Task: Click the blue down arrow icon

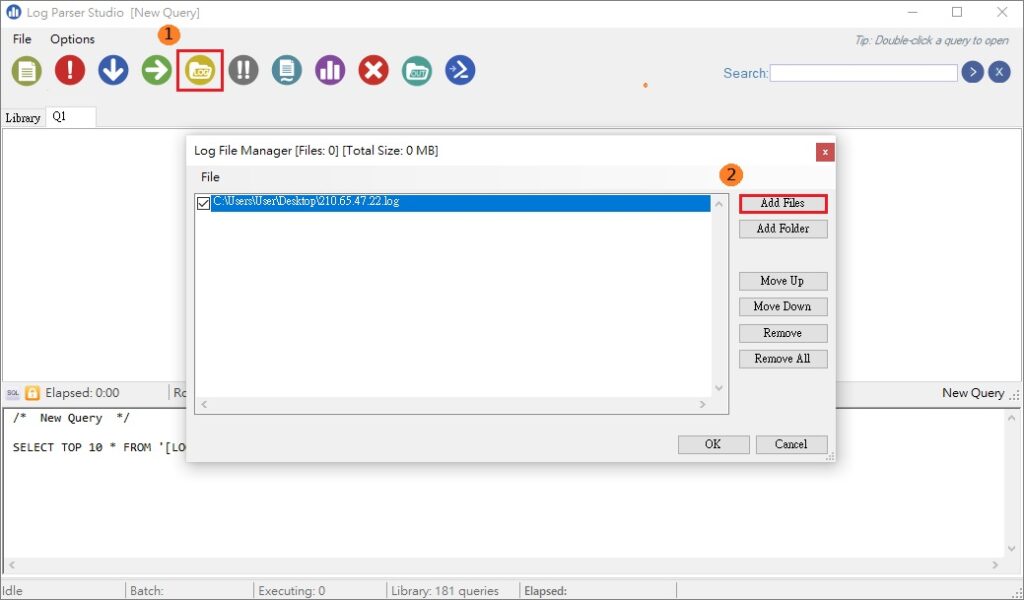Action: [113, 70]
